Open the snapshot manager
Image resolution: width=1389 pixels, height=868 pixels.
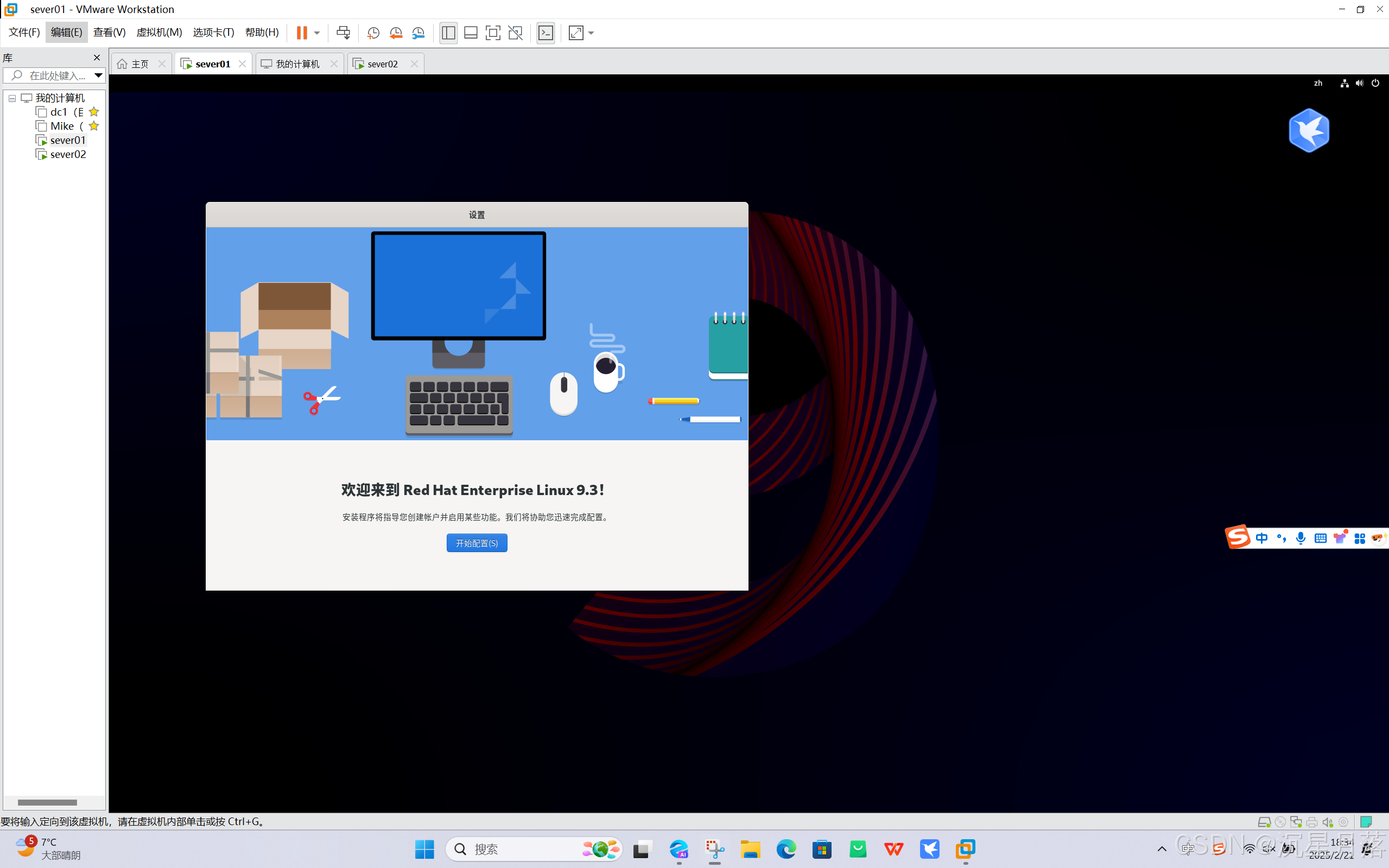tap(418, 33)
